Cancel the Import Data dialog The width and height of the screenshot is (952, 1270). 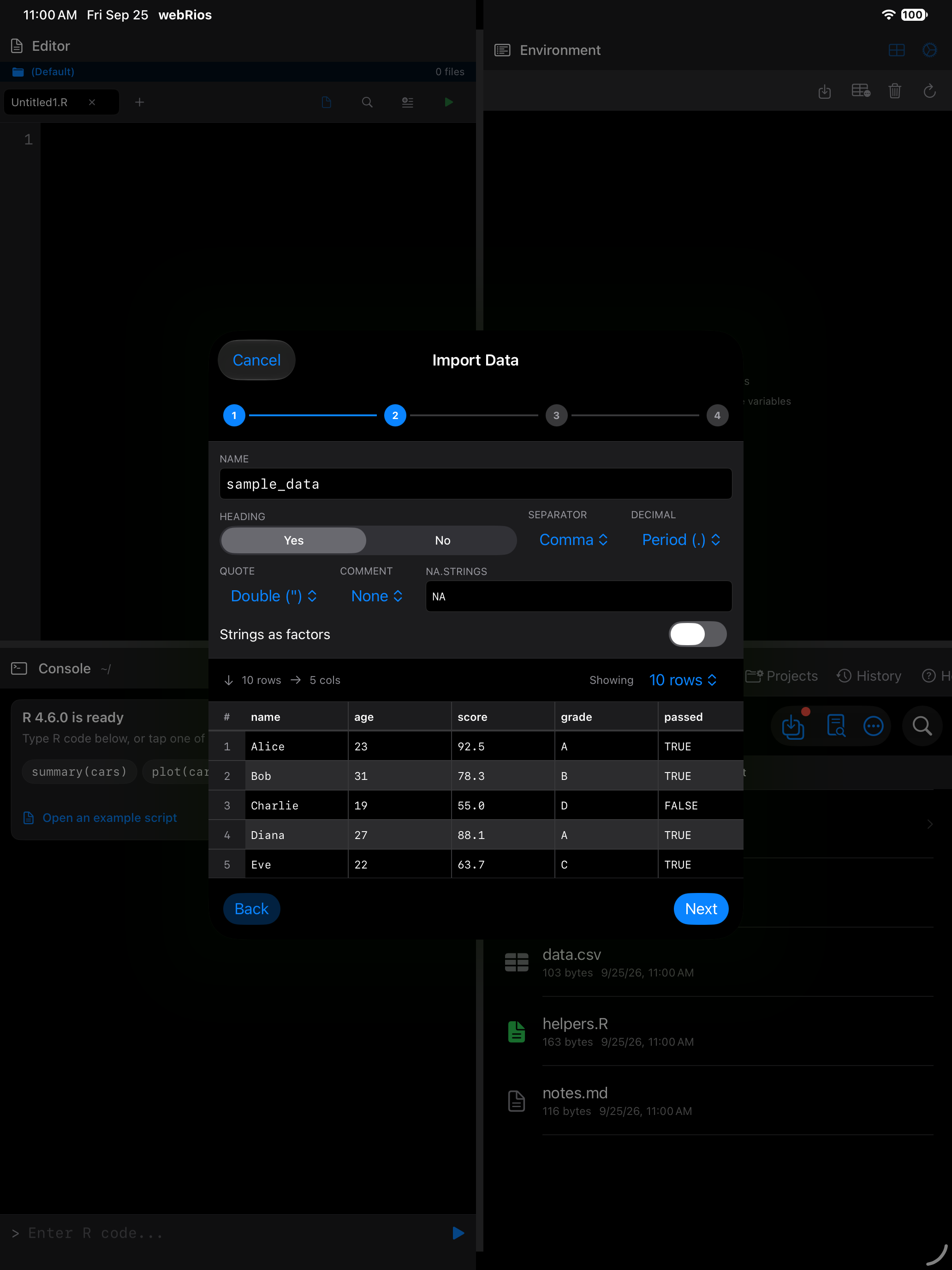coord(256,360)
